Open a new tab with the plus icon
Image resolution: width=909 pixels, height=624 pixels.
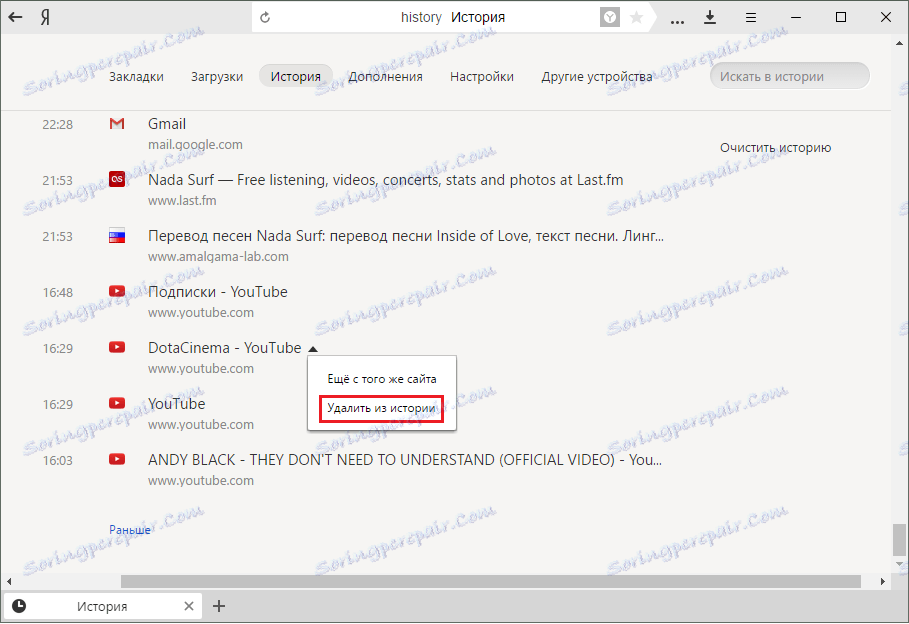(x=219, y=607)
